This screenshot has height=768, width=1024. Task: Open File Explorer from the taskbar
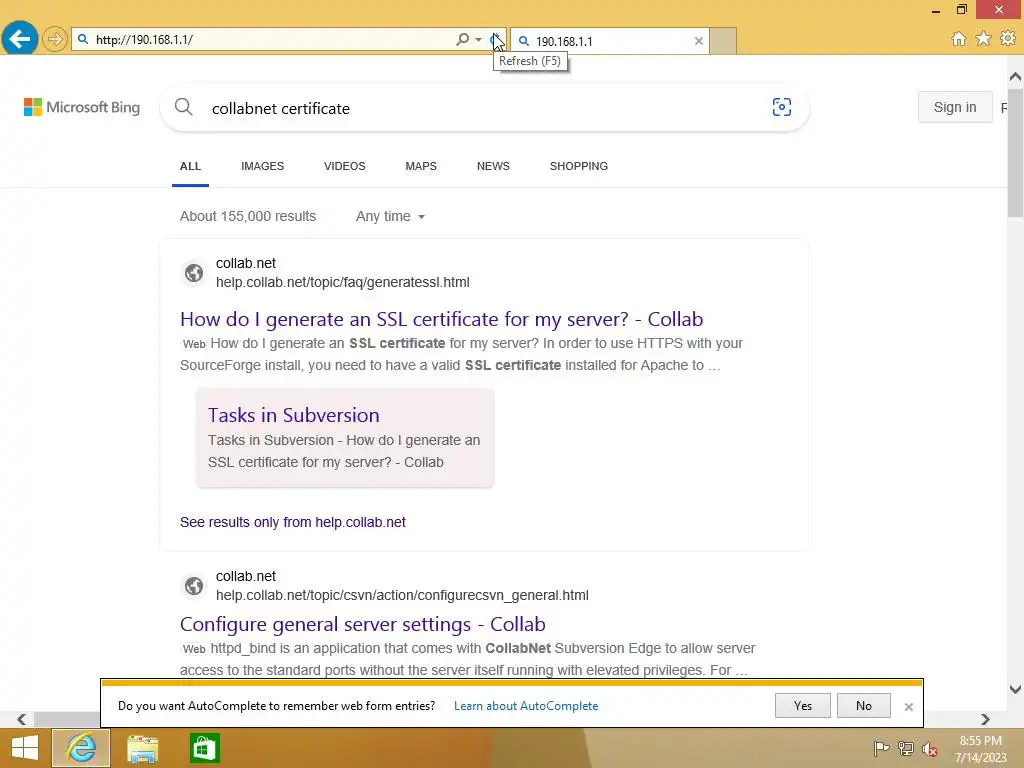(142, 748)
